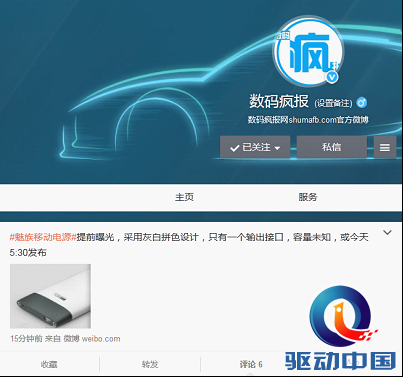Switch to the 服务 tab

[x=308, y=197]
